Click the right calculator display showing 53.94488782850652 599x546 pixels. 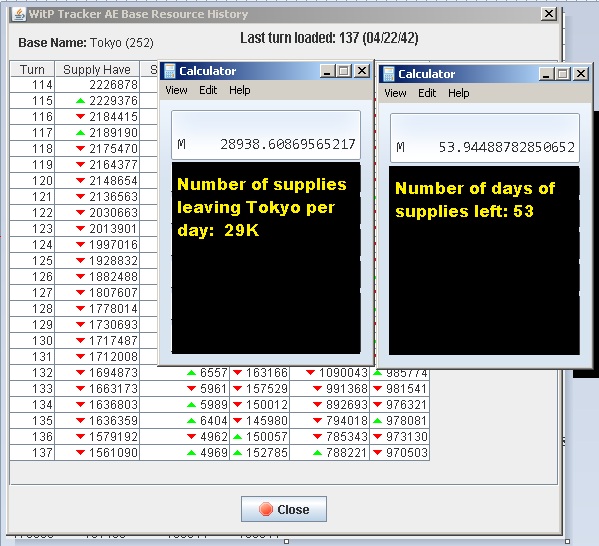coord(485,138)
